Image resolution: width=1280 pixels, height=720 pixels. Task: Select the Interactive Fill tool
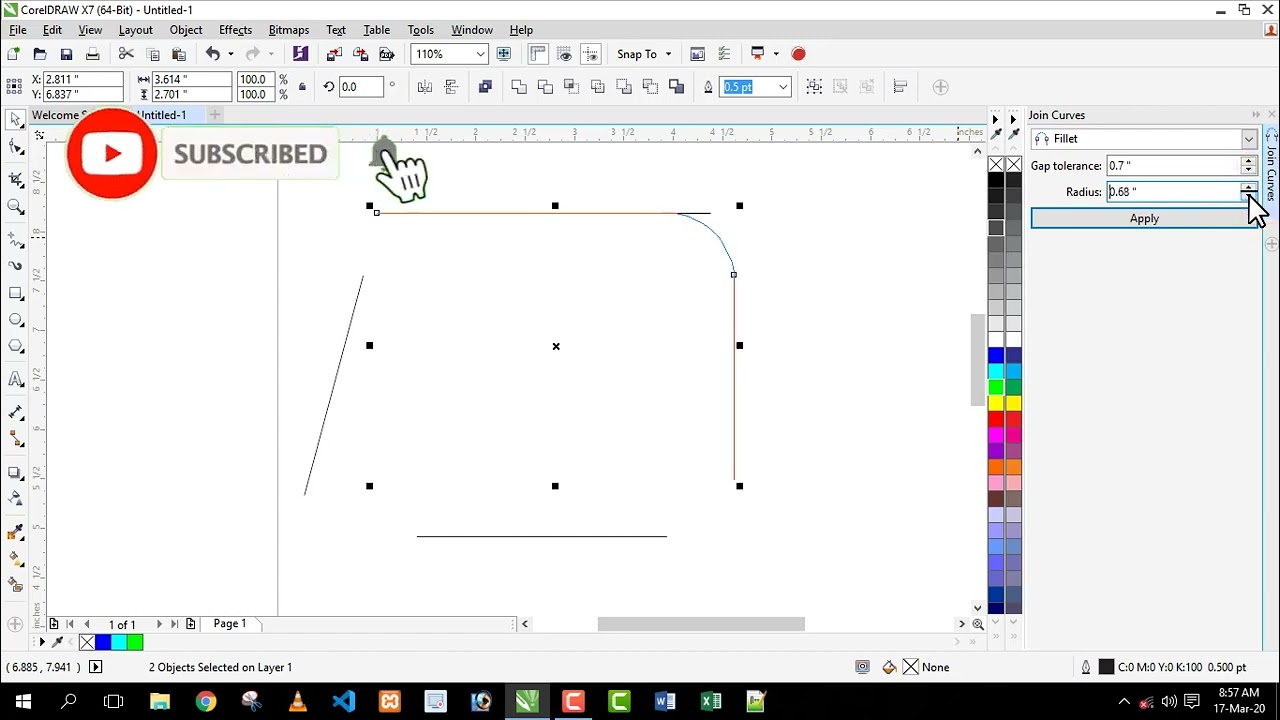click(16, 558)
